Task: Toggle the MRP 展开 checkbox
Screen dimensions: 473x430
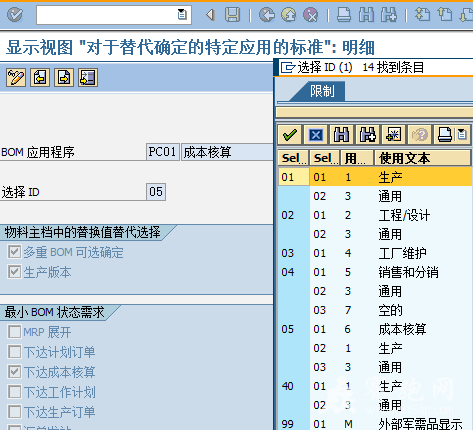Action: (14, 332)
